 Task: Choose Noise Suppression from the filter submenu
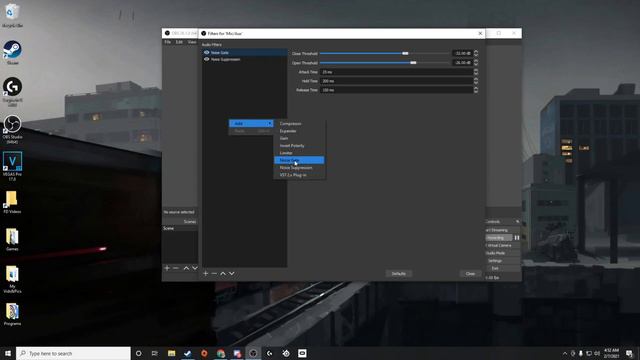click(x=299, y=167)
